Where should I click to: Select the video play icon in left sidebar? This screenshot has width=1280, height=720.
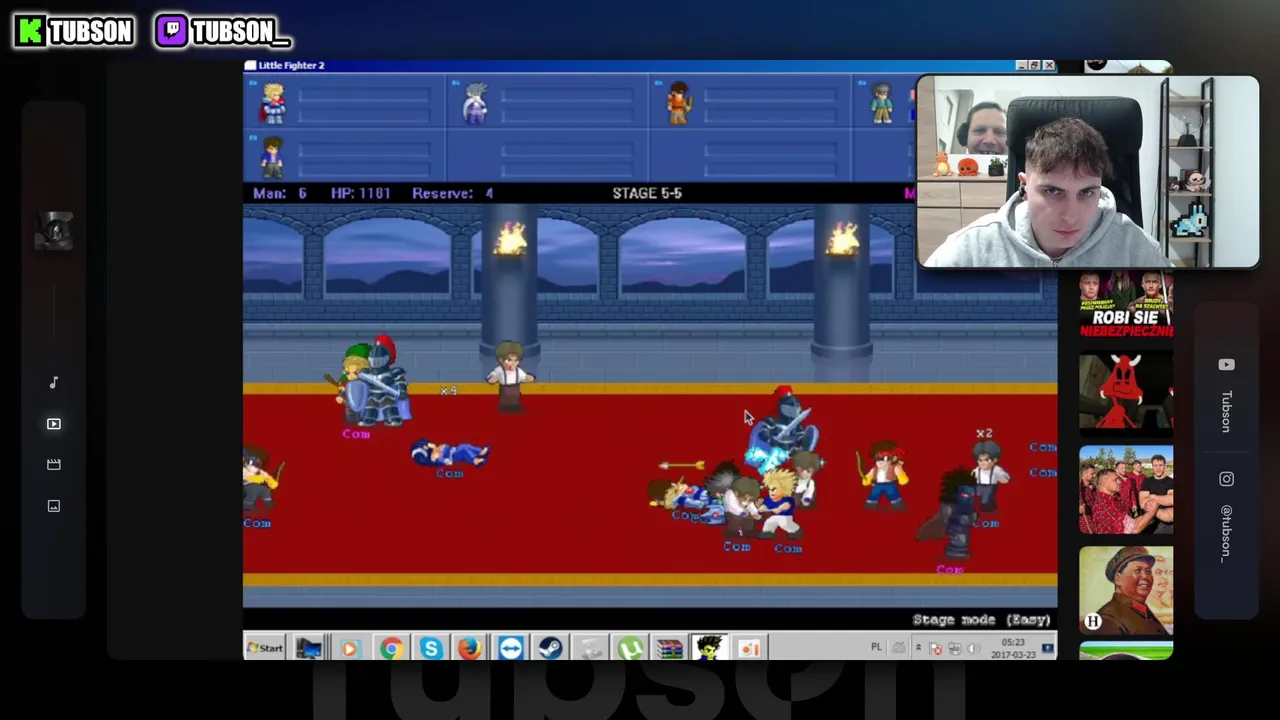coord(54,424)
